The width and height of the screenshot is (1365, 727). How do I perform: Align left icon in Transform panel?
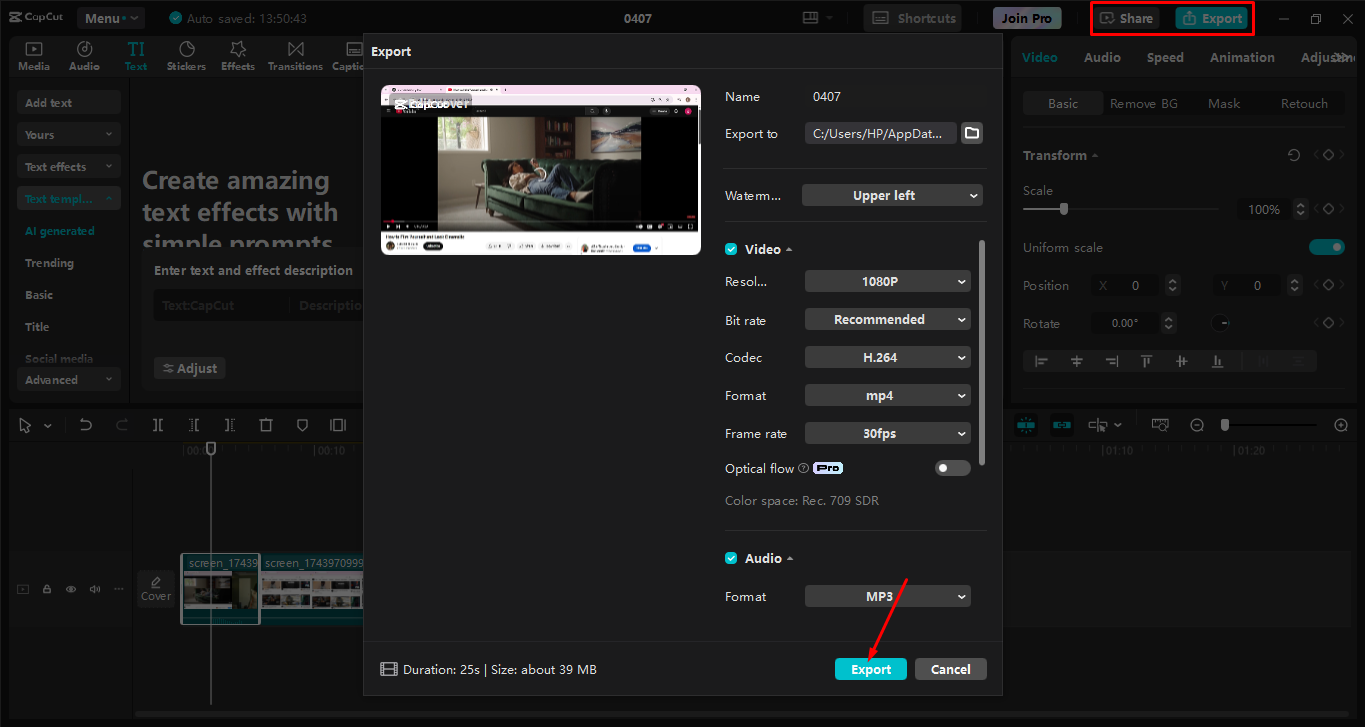(x=1041, y=361)
